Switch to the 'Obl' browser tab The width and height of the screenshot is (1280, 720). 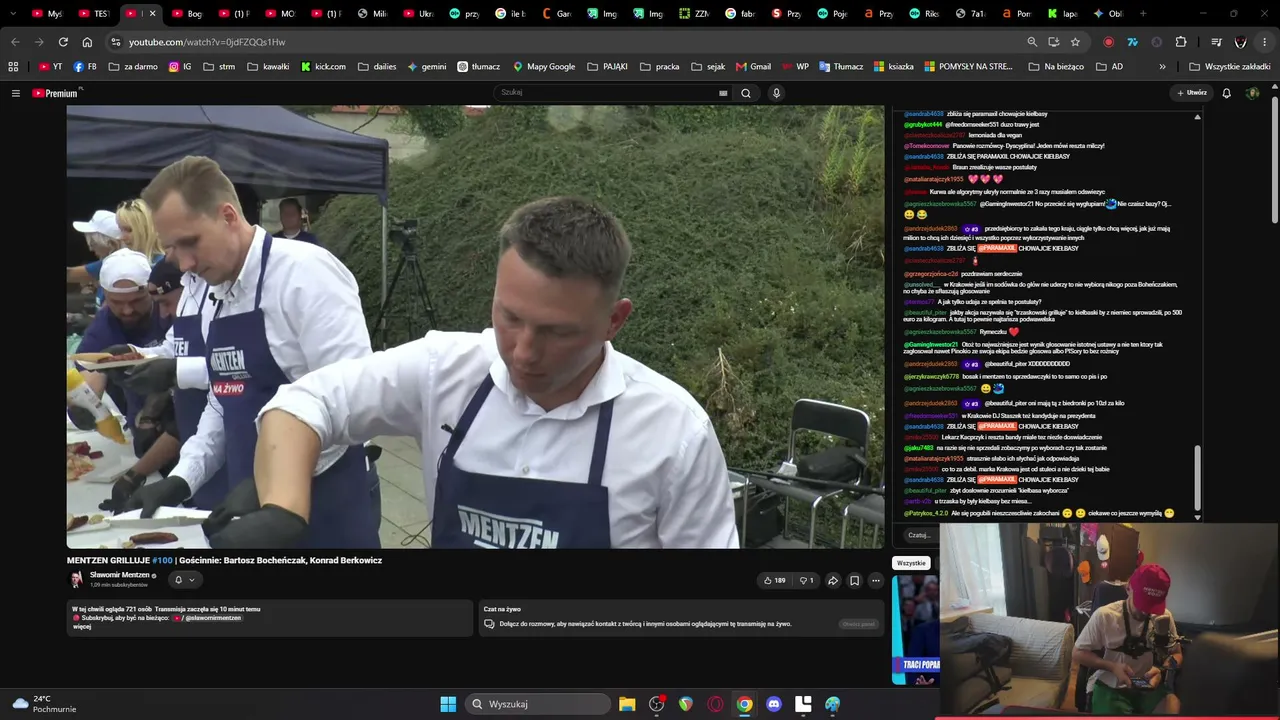(1108, 14)
